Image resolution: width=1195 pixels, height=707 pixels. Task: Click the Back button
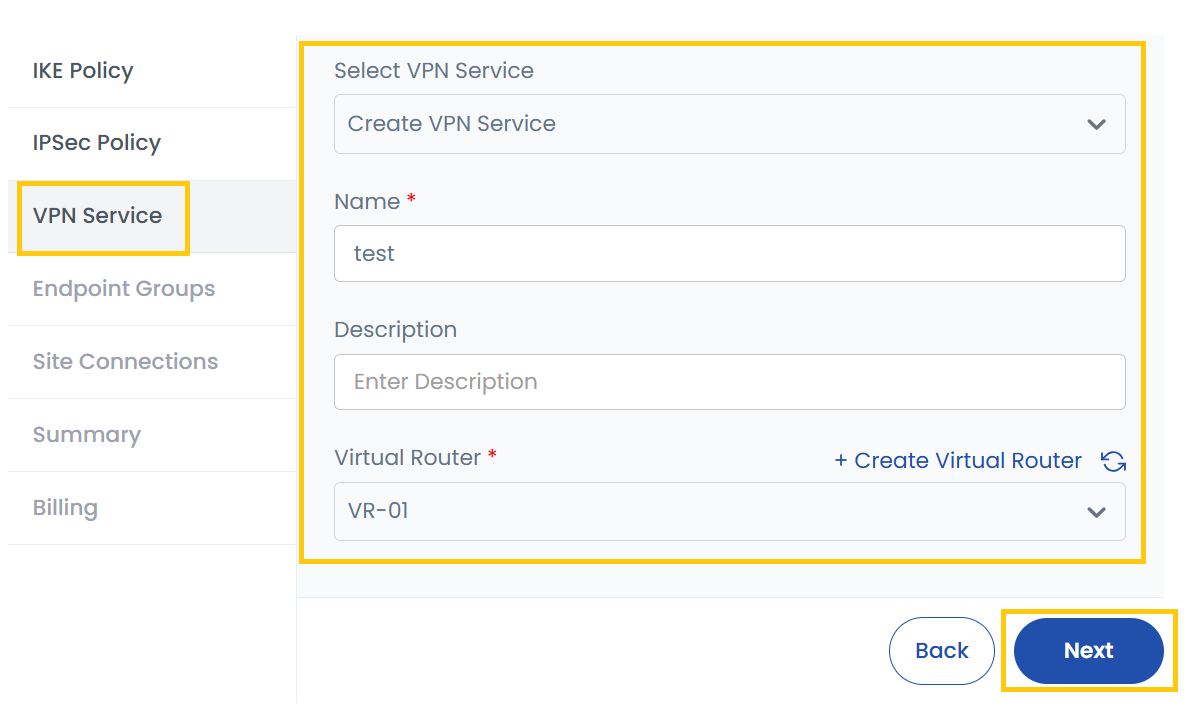click(x=941, y=650)
